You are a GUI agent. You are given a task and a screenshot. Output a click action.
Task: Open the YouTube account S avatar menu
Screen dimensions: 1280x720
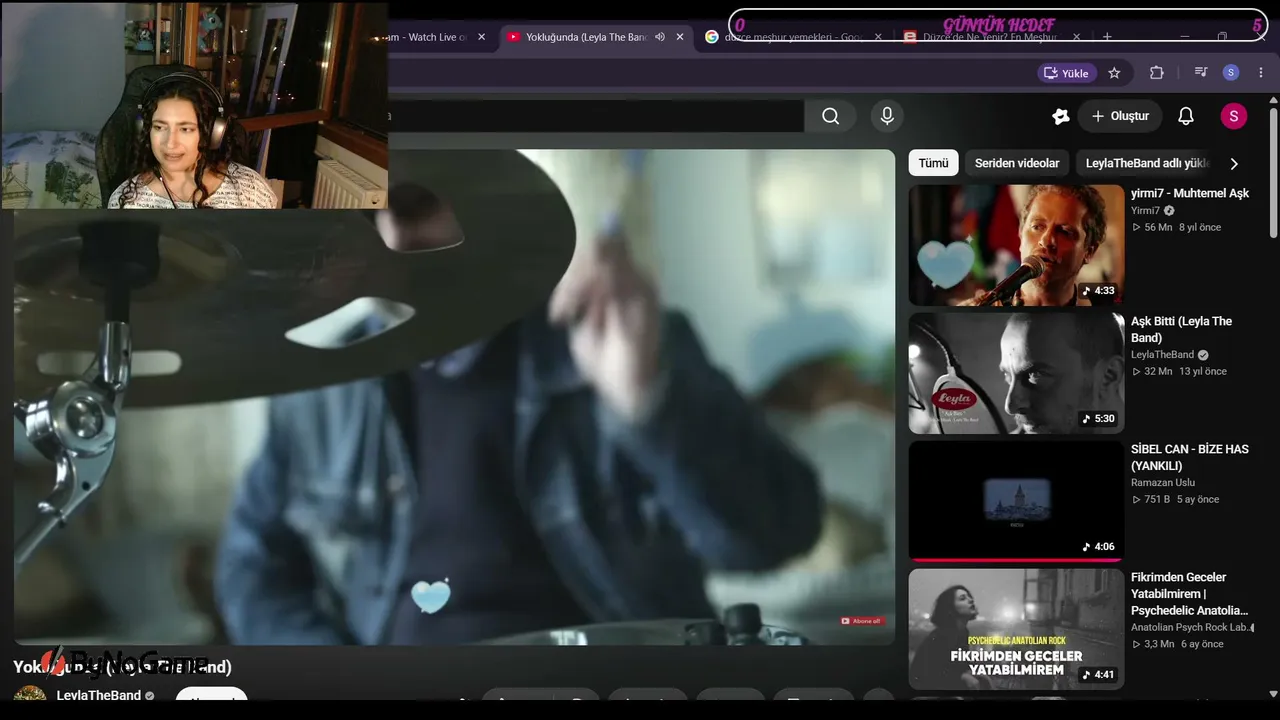(1234, 116)
